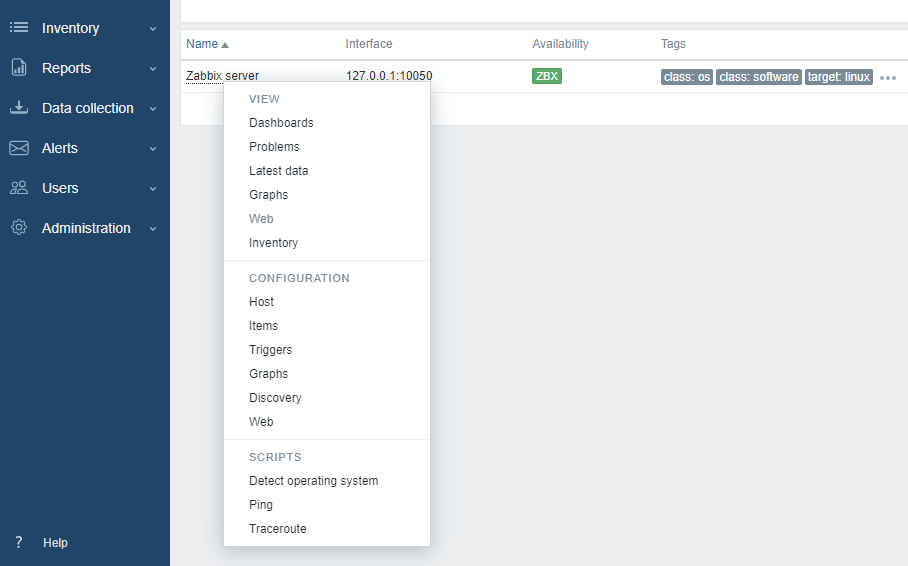Select Dashboards from the View section
This screenshot has width=908, height=566.
pyautogui.click(x=281, y=123)
